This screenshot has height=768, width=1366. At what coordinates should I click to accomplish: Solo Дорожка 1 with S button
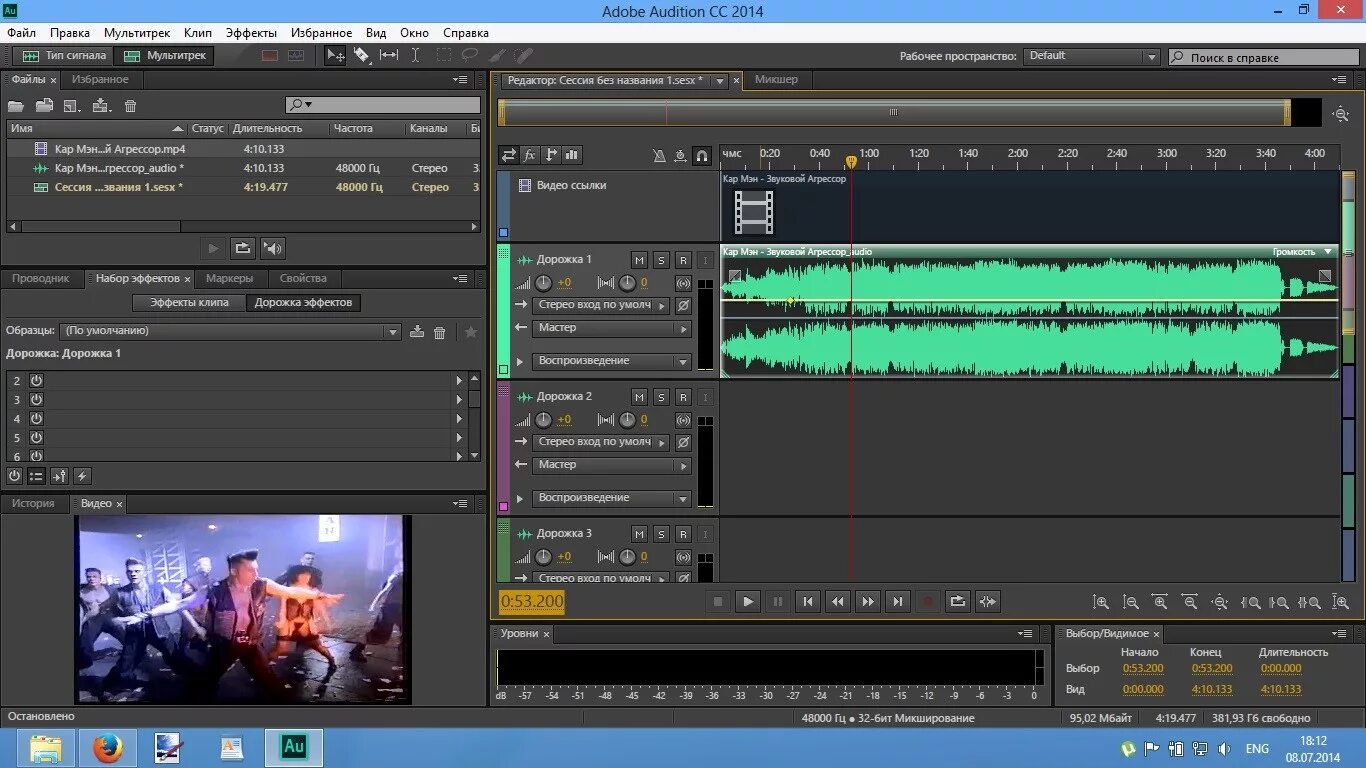tap(661, 260)
